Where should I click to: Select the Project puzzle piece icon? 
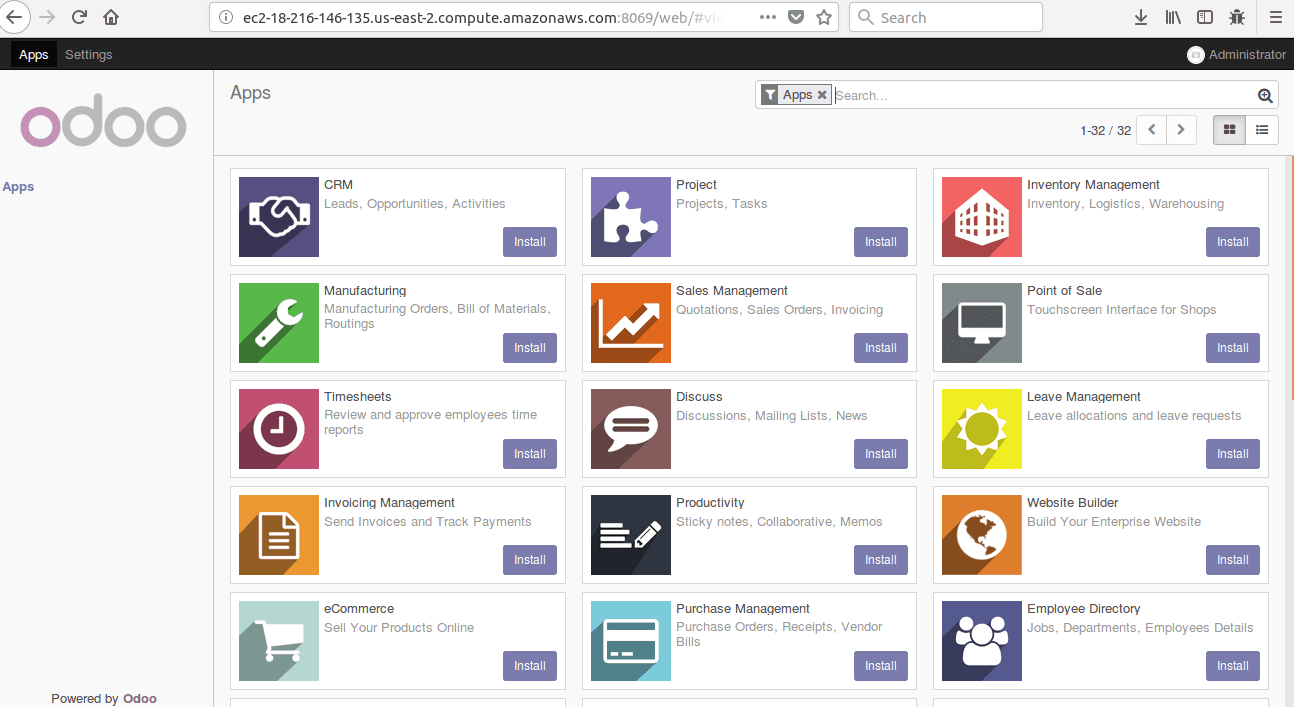pyautogui.click(x=631, y=217)
